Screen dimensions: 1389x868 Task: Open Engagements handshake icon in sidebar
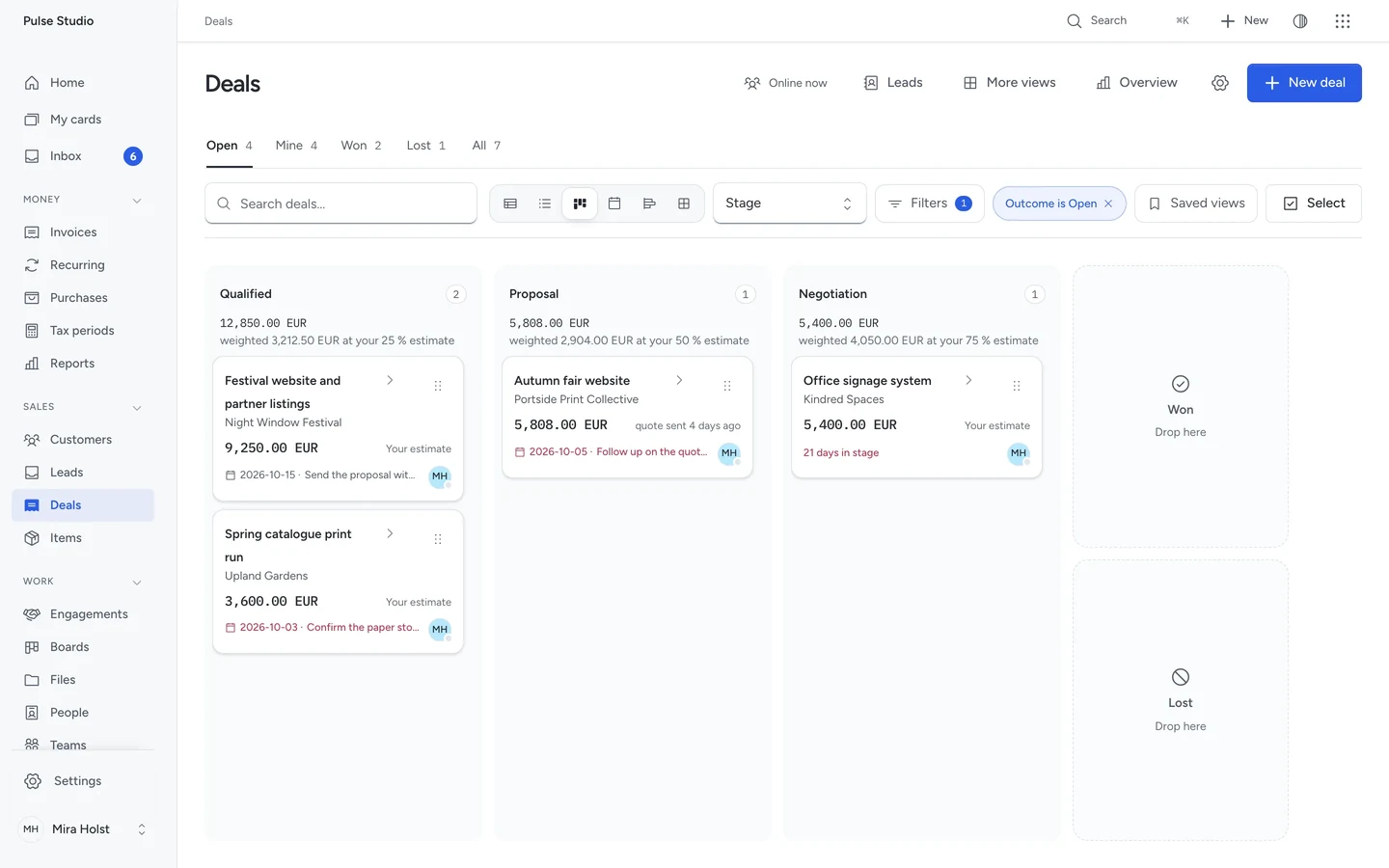point(32,614)
